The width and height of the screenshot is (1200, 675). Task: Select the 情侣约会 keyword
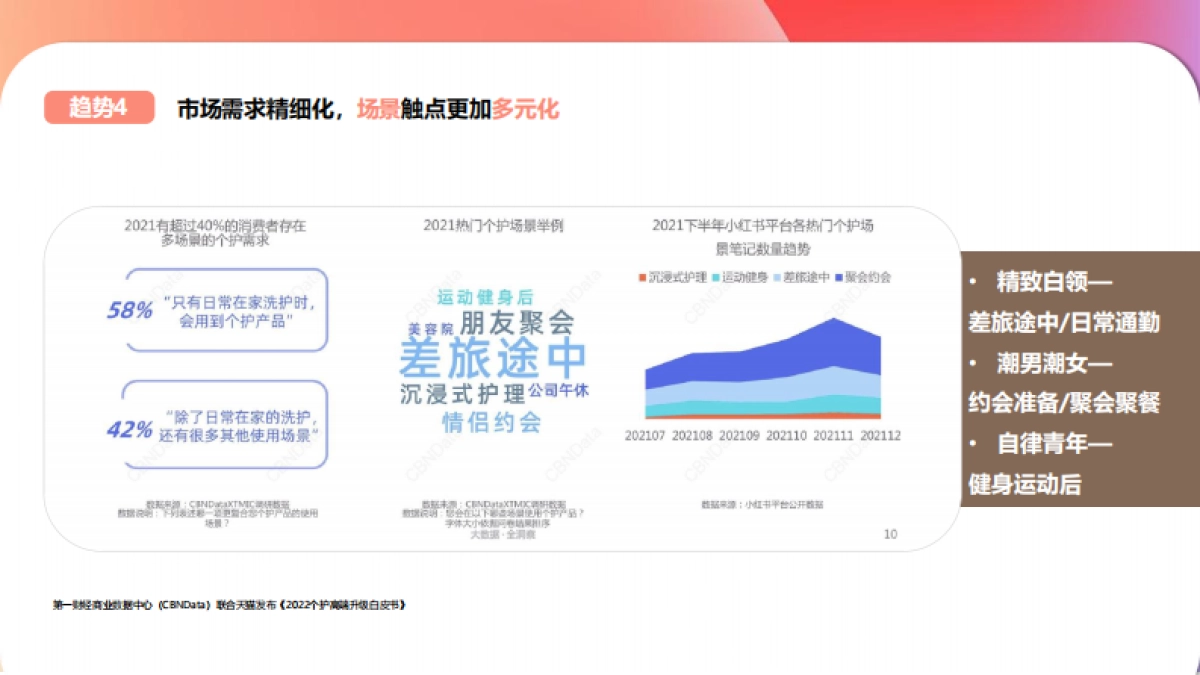[491, 419]
